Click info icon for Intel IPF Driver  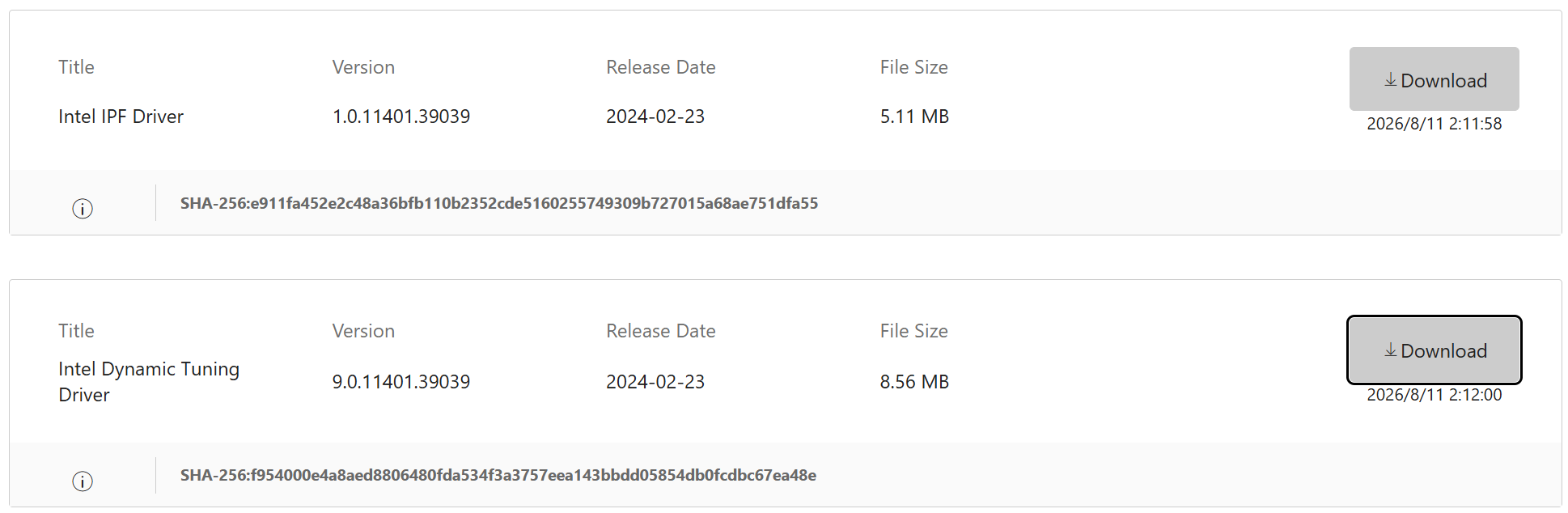(x=83, y=209)
